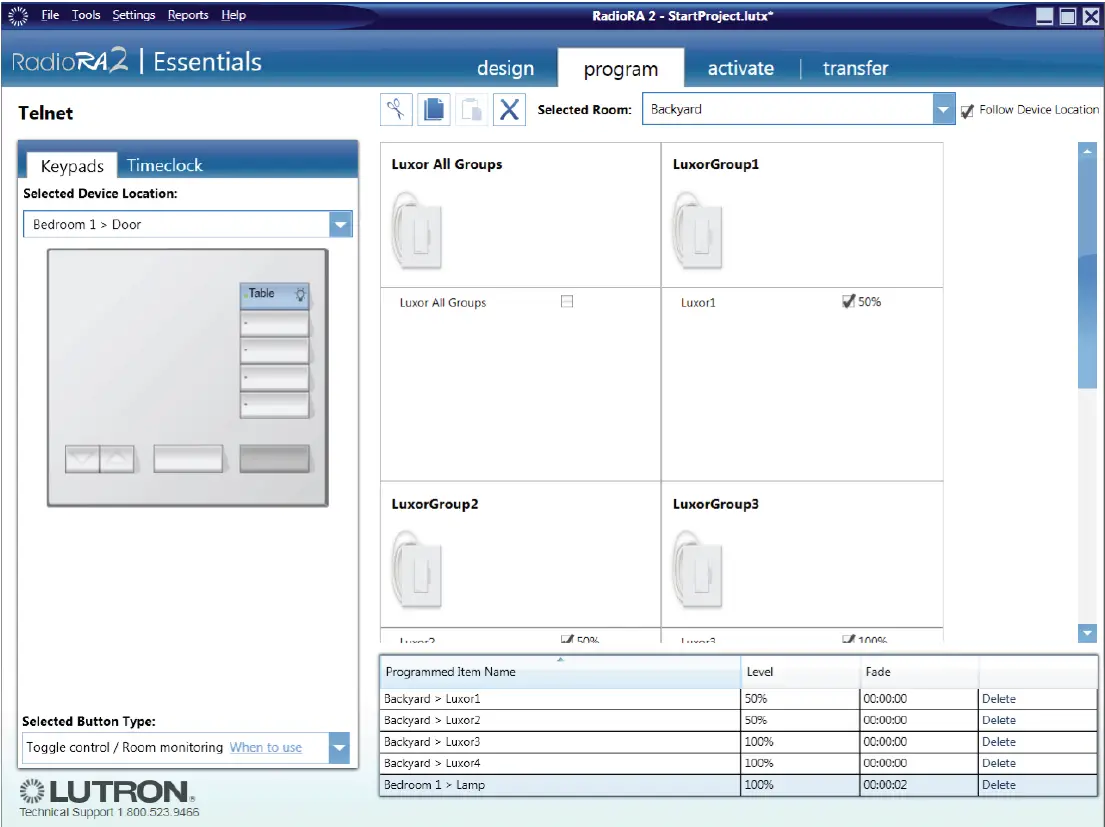Click the Delete X toolbar icon
1105x827 pixels.
[509, 110]
